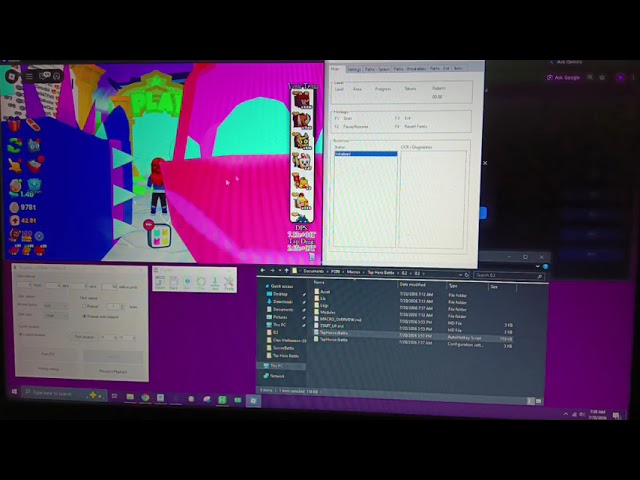Select the AutoHotkey Script file row
The height and width of the screenshot is (480, 640).
pyautogui.click(x=413, y=334)
